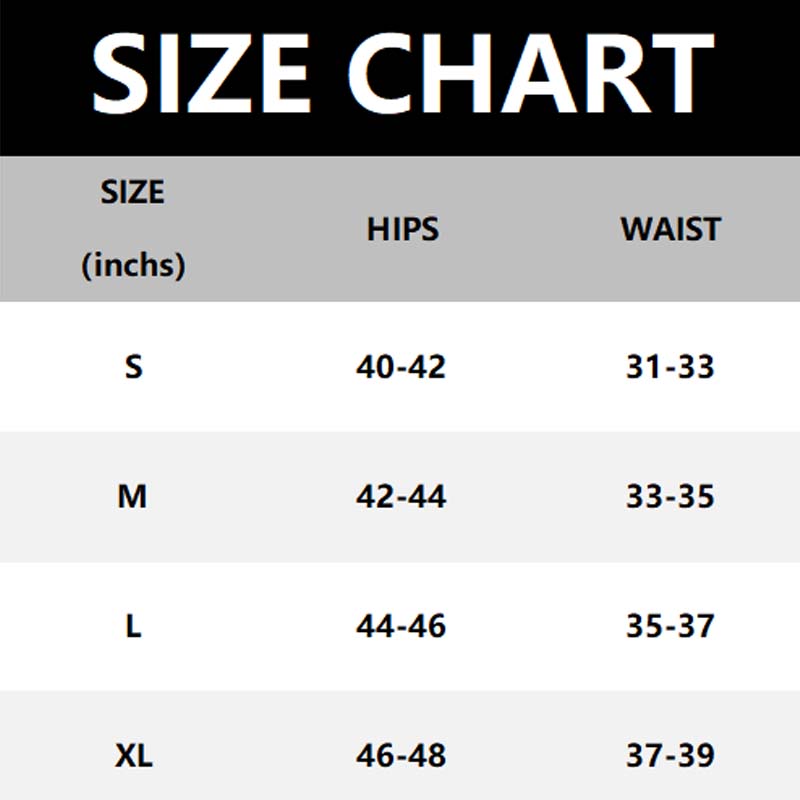The image size is (800, 800).
Task: Click the 46-48 hips value
Action: 401,755
